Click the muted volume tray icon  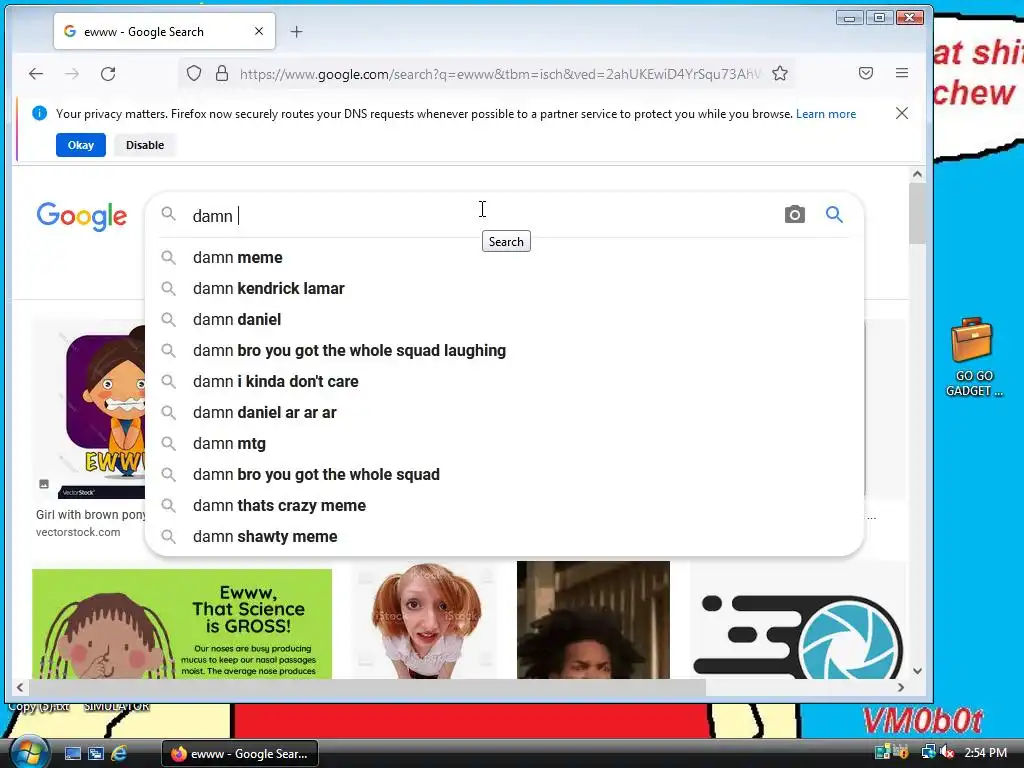947,753
